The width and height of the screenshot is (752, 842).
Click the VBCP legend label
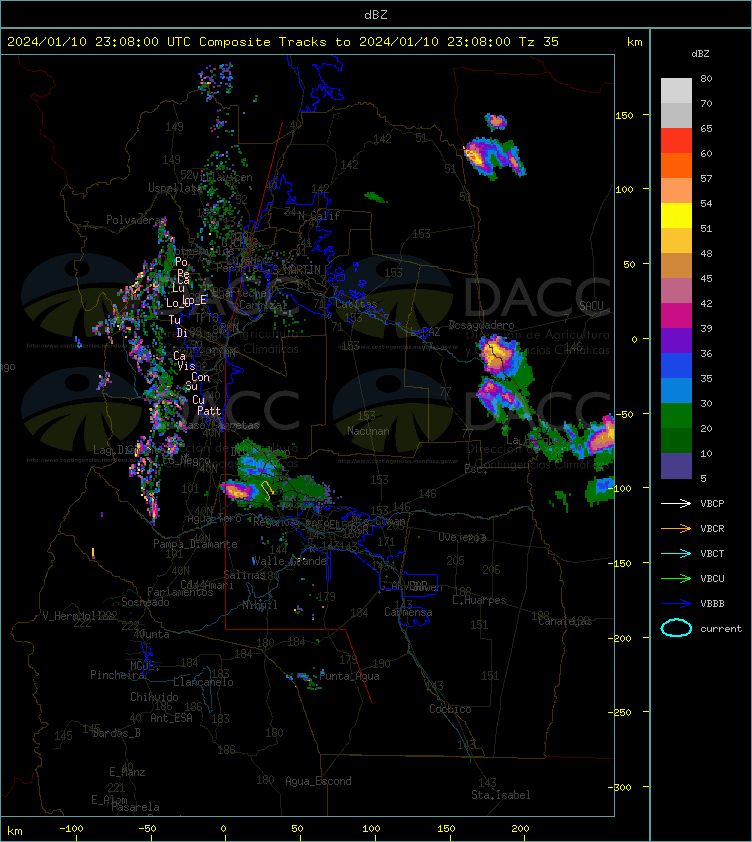tap(712, 503)
